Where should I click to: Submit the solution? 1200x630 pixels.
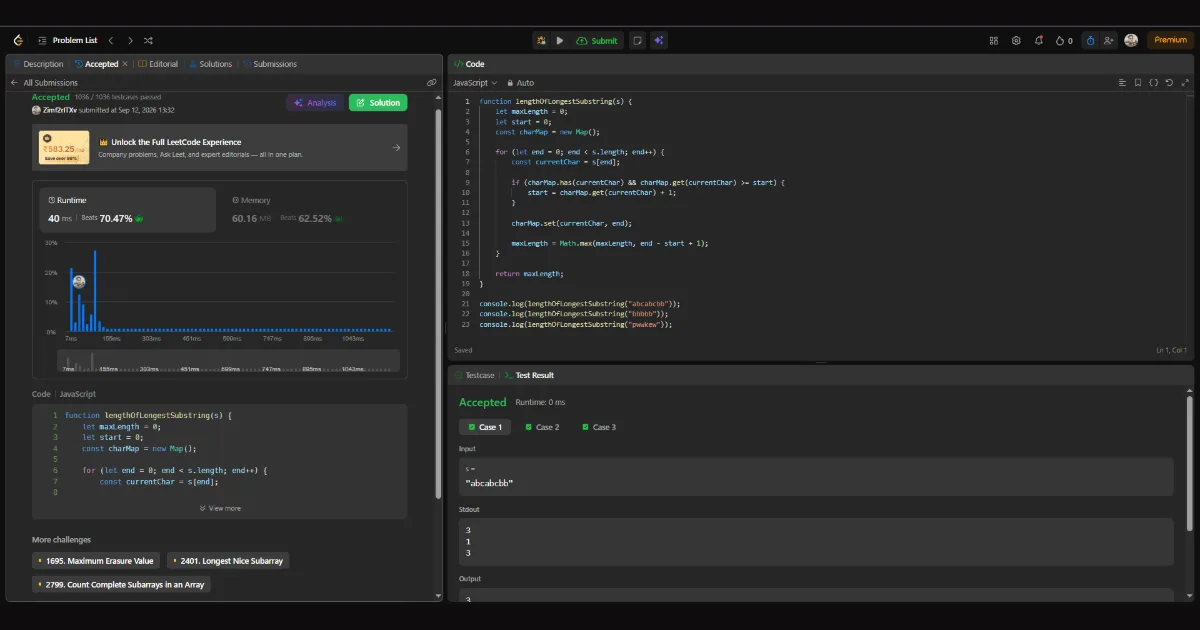tap(598, 40)
